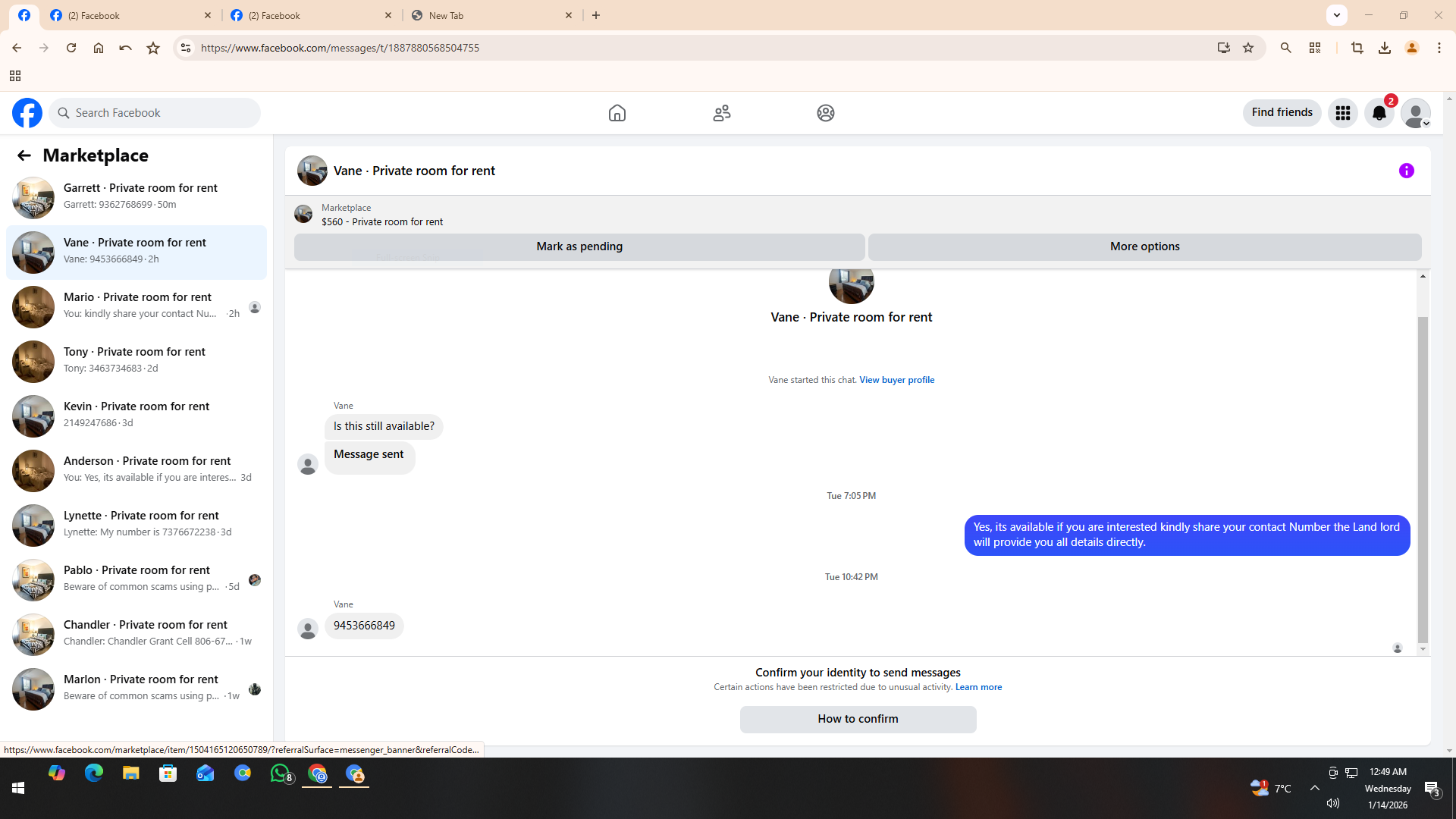Click the Marketplace back arrow

pos(24,155)
